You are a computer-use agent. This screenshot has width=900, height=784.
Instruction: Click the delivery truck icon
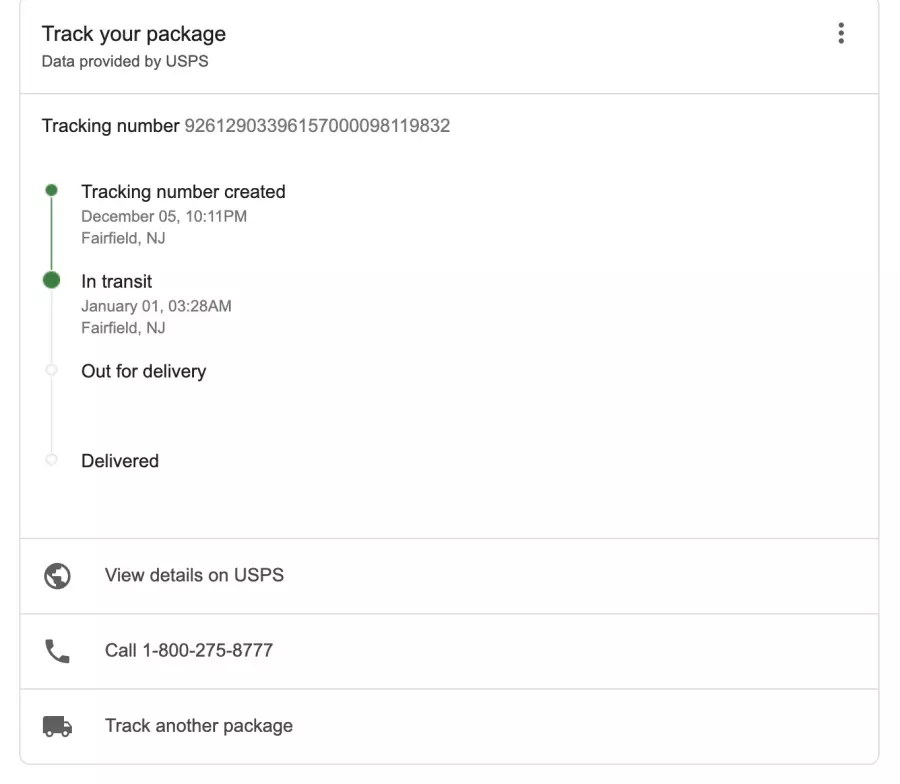(x=57, y=726)
